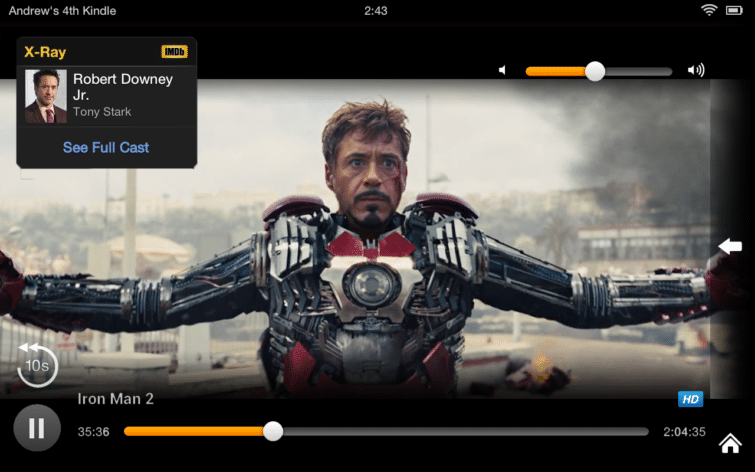The width and height of the screenshot is (755, 472).
Task: Tap the home icon
Action: tap(730, 443)
